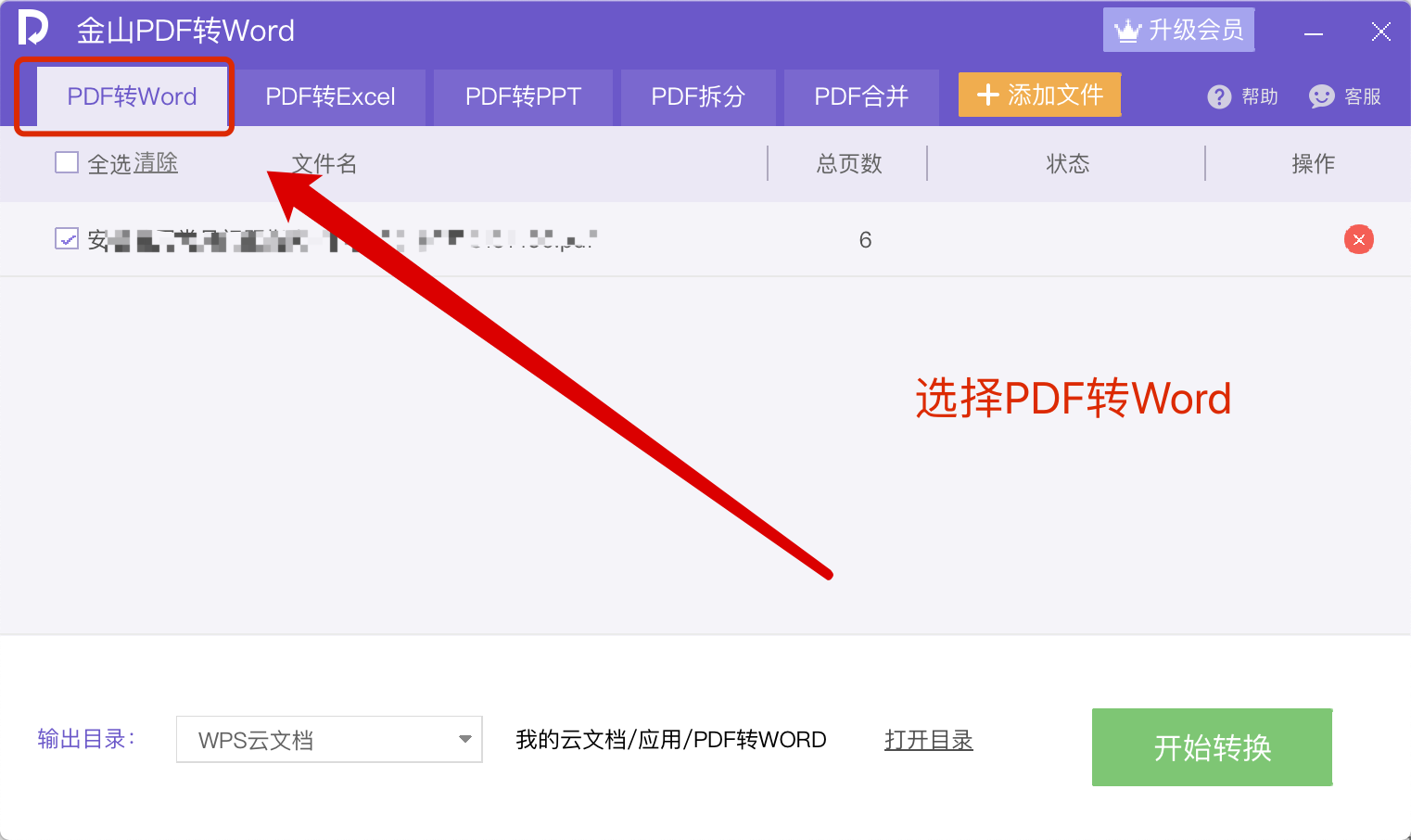The height and width of the screenshot is (840, 1411).
Task: Select the PDF转PPT tab
Action: (x=523, y=97)
